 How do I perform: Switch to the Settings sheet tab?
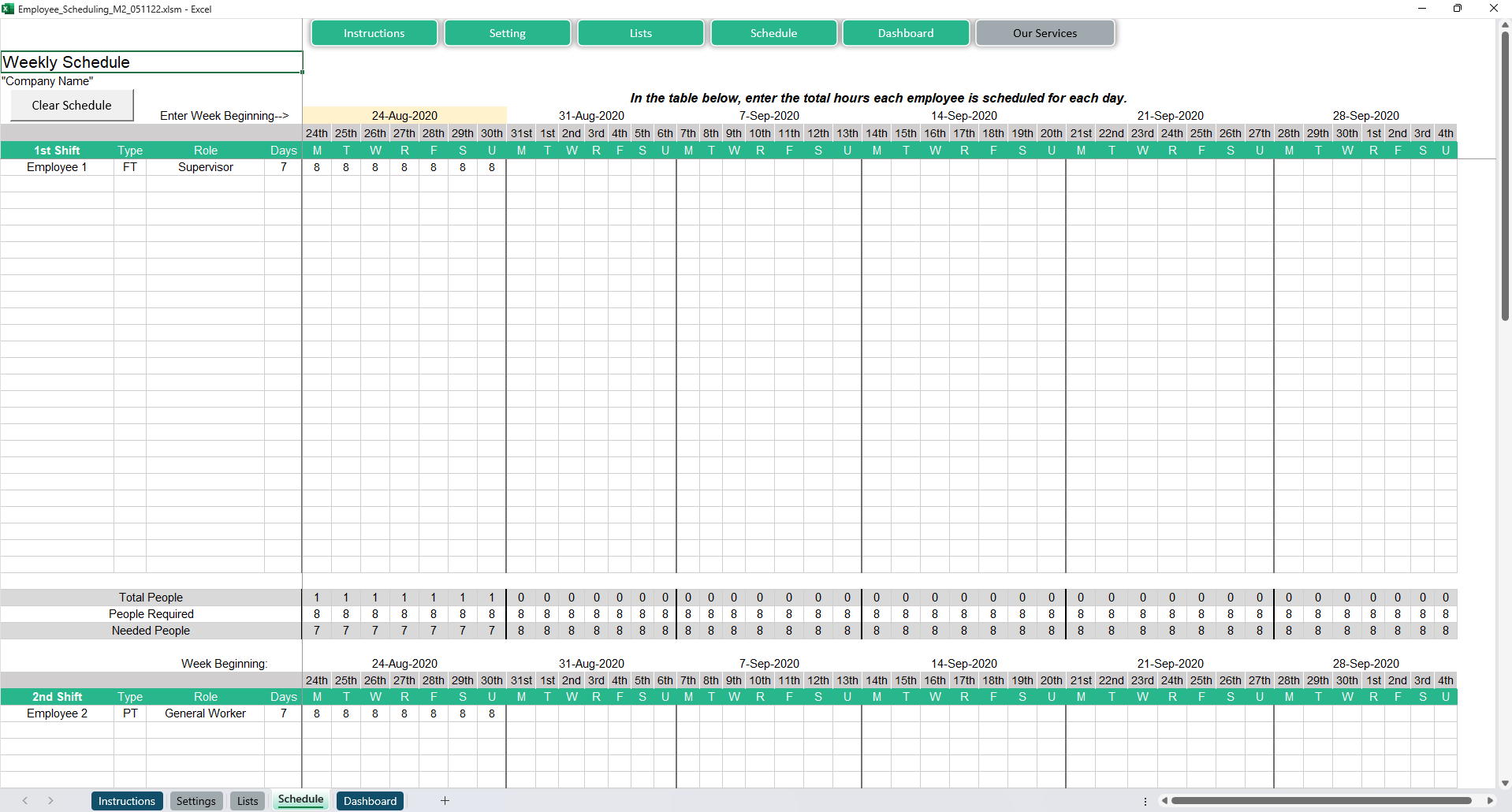tap(196, 801)
